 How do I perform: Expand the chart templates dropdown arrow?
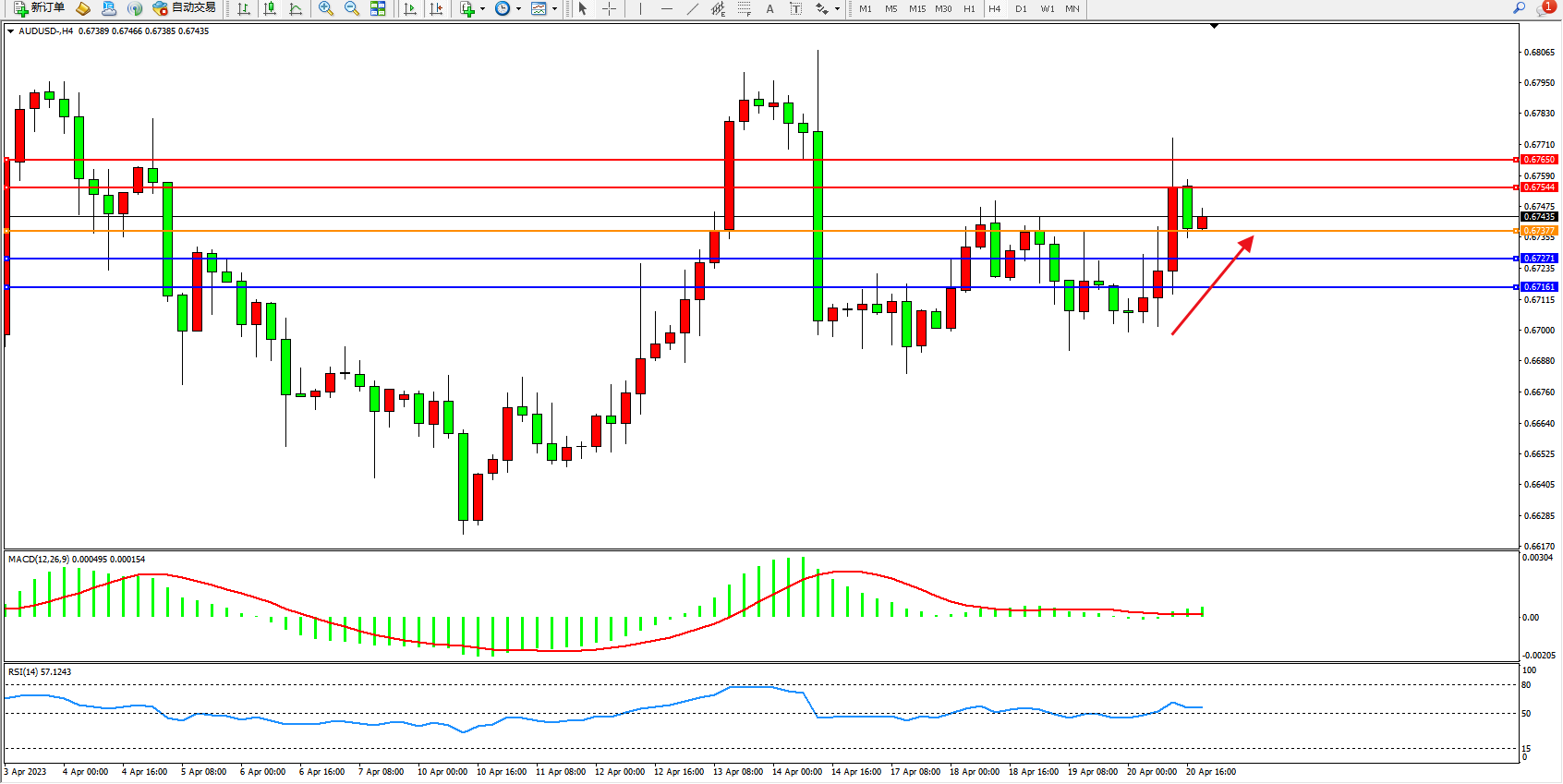tap(554, 9)
